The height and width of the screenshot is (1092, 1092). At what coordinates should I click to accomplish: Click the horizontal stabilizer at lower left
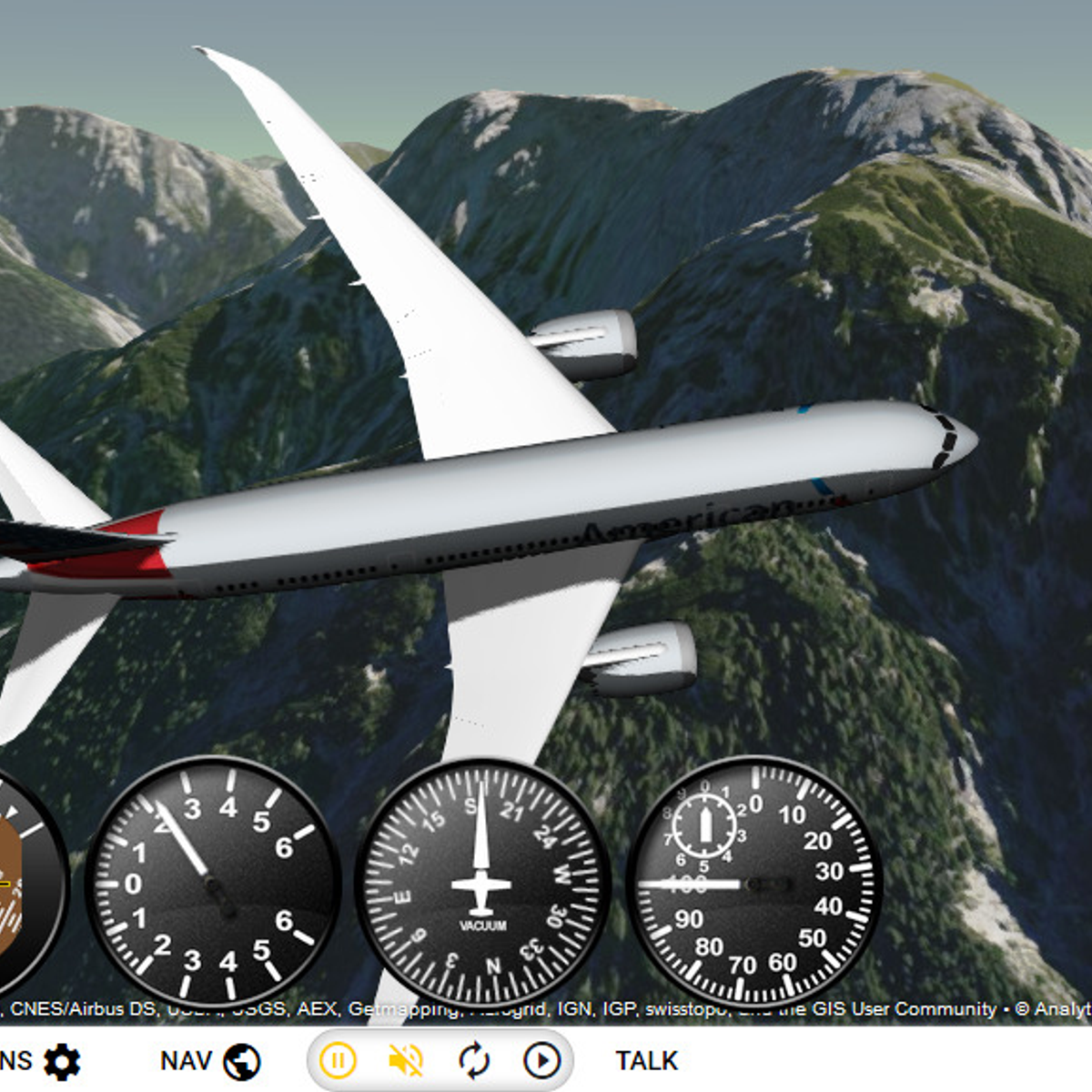45,655
